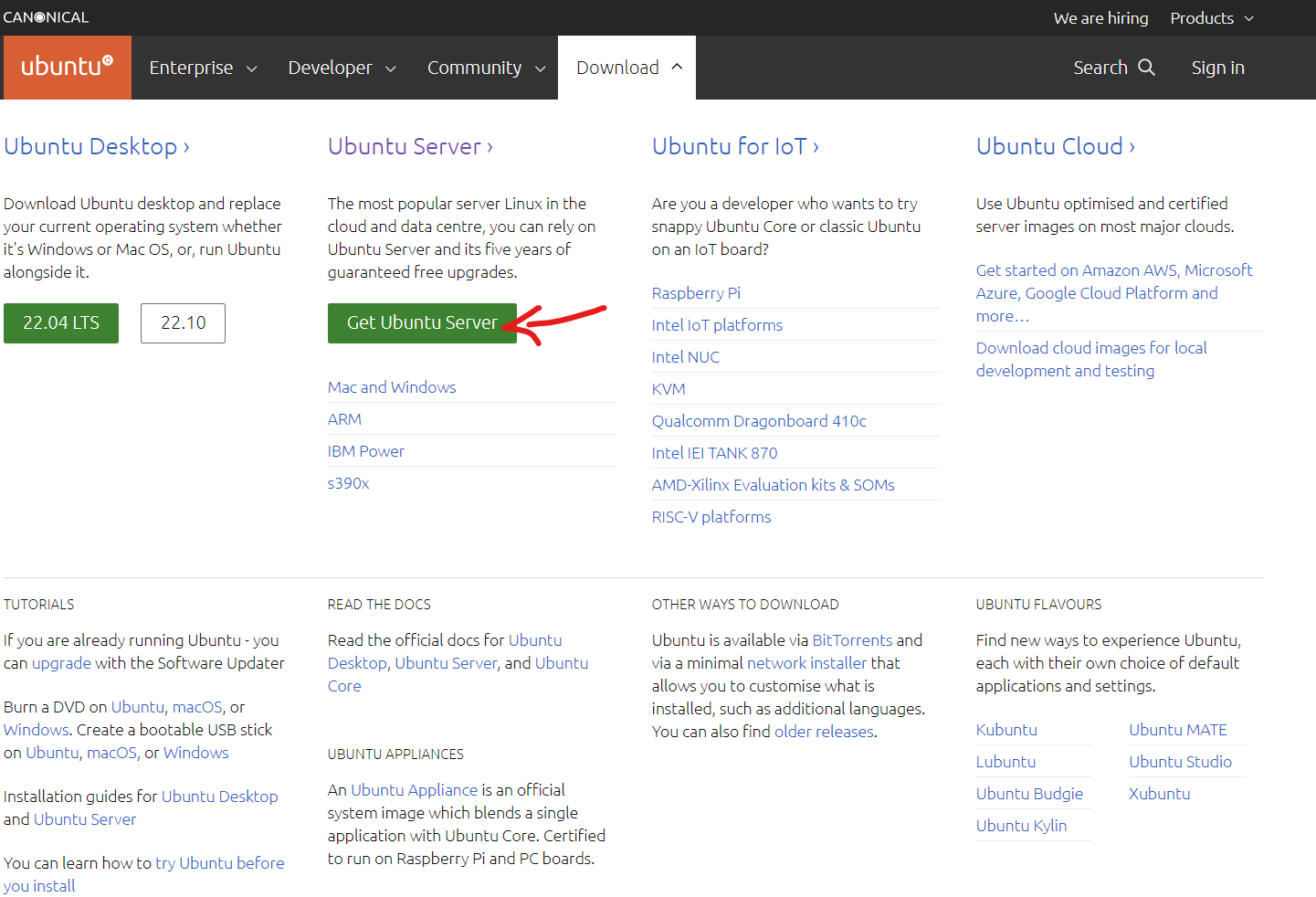Open the Ubuntu for IoT heading link
Viewport: 1316px width, 897px height.
735,146
